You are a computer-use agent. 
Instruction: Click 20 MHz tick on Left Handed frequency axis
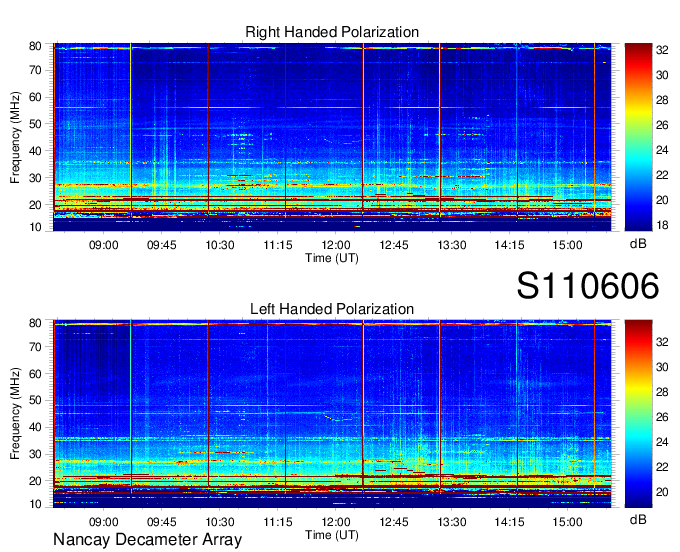(36, 481)
